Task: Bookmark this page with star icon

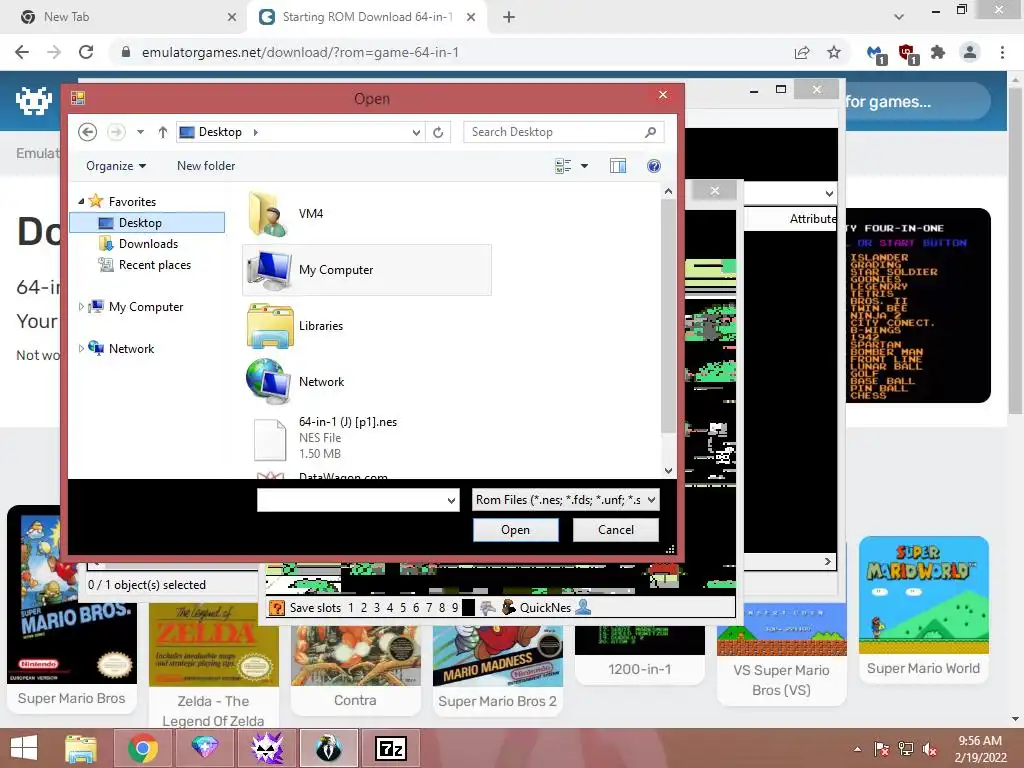Action: (x=834, y=52)
